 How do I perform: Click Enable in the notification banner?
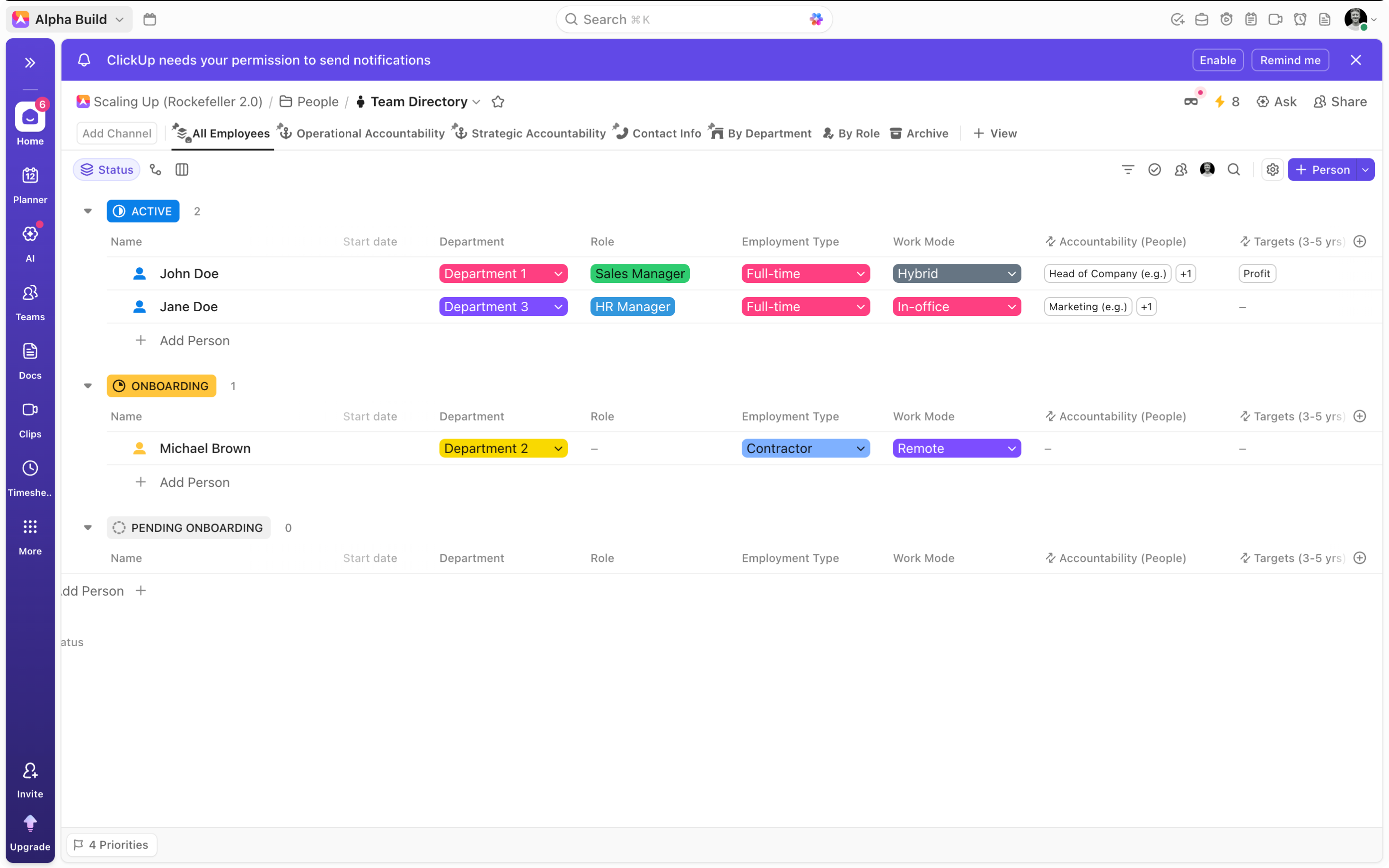[x=1217, y=60]
